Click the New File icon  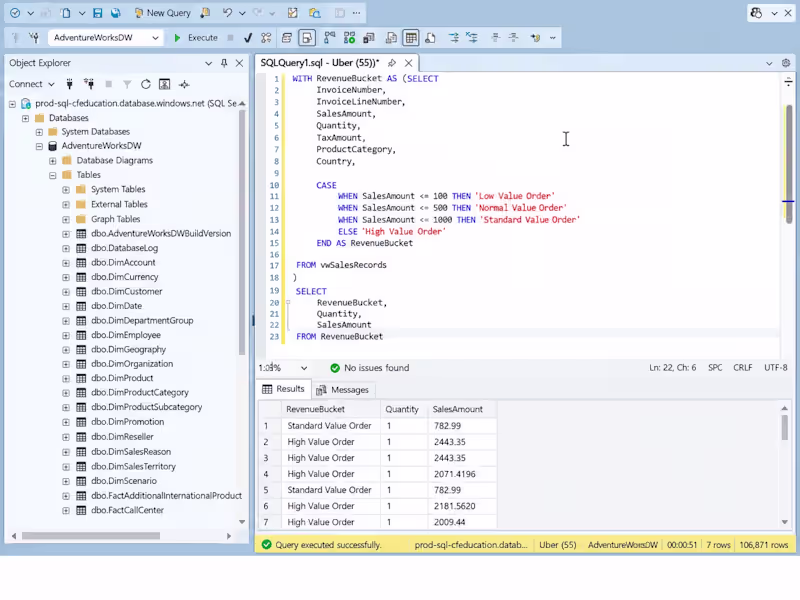pos(65,13)
